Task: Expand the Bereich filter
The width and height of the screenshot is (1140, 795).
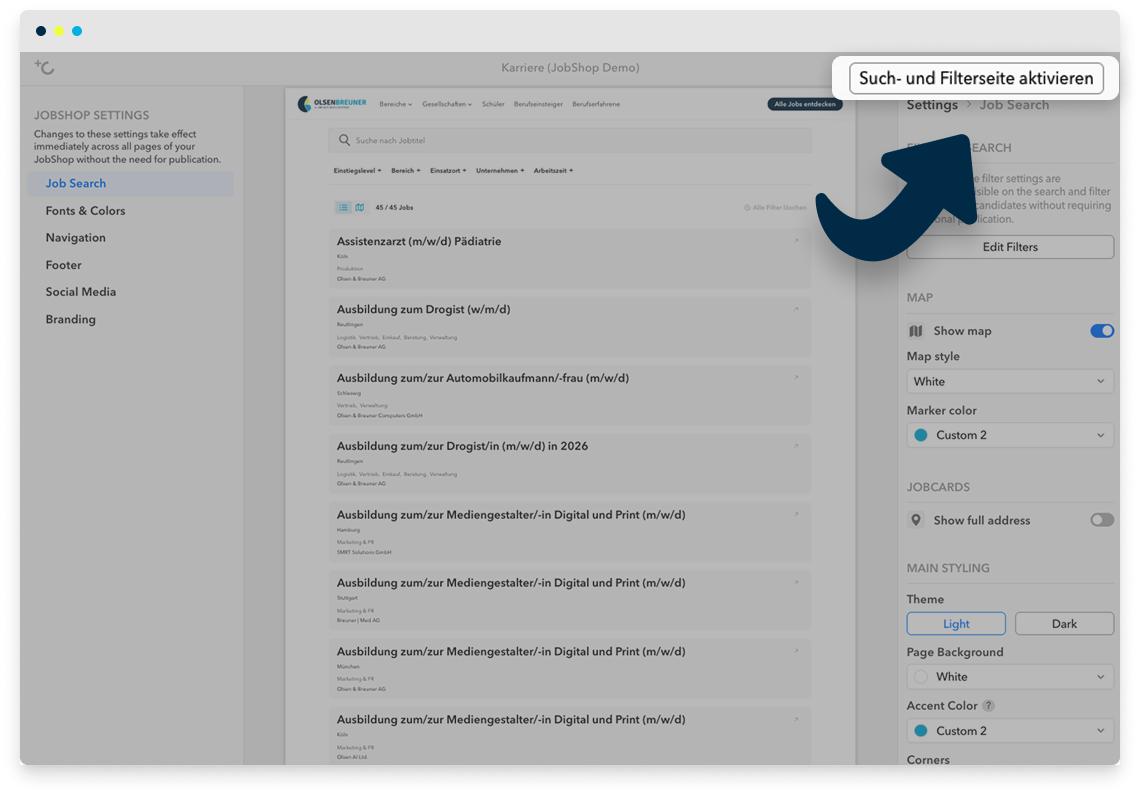Action: coord(406,171)
